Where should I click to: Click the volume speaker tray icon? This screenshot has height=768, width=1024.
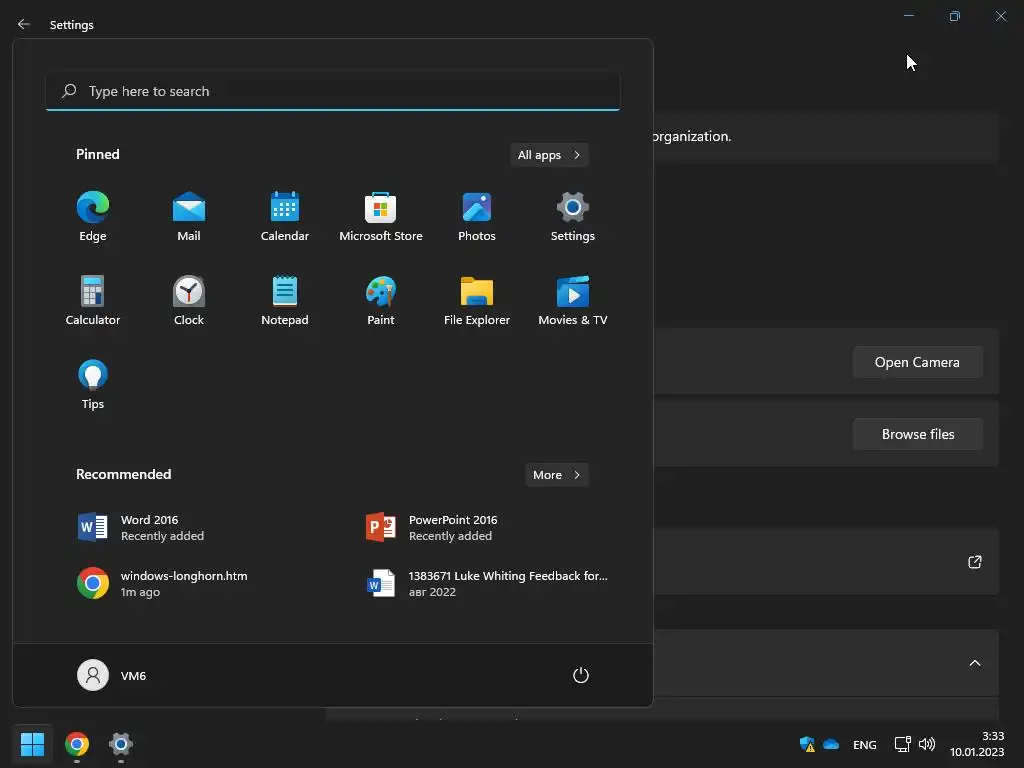tap(927, 744)
